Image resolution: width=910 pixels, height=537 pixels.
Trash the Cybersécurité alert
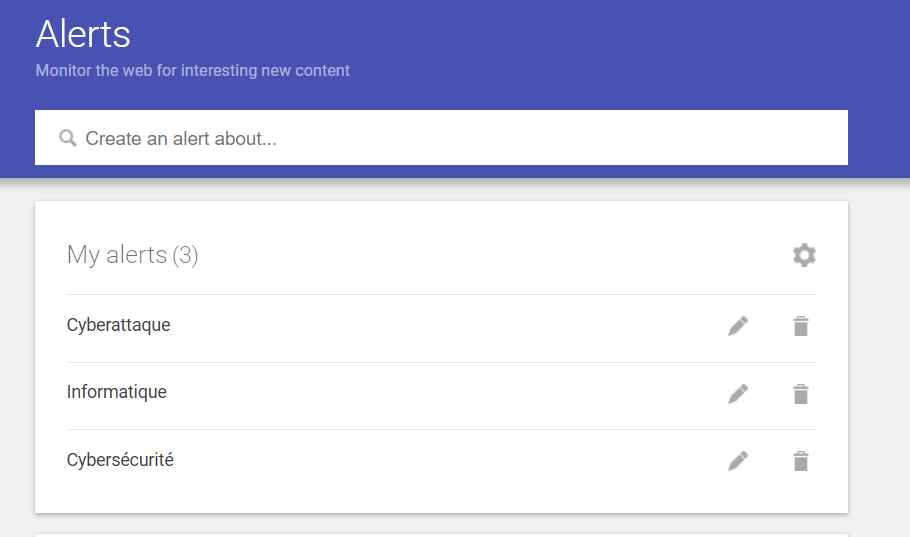click(801, 461)
